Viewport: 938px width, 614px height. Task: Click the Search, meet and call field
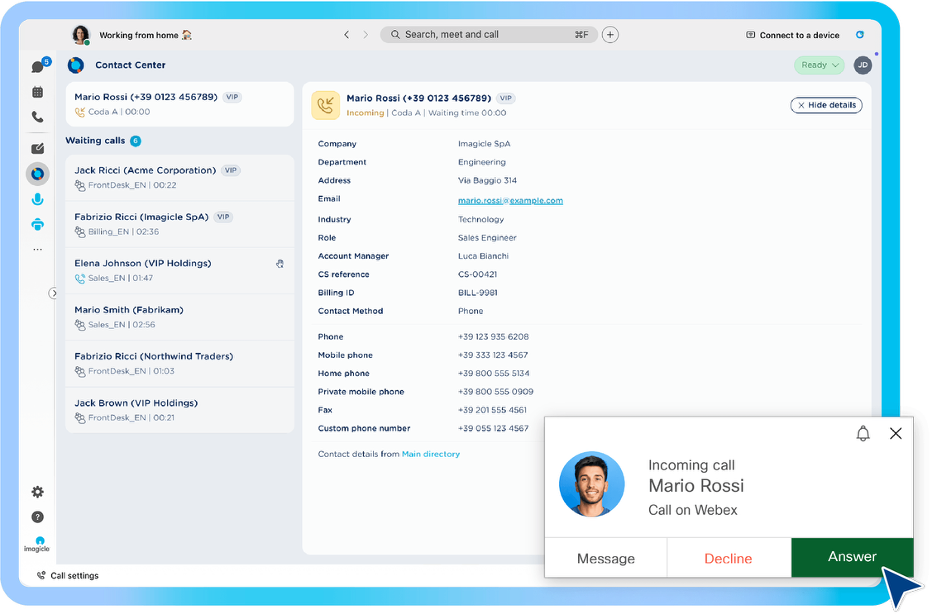click(x=489, y=35)
